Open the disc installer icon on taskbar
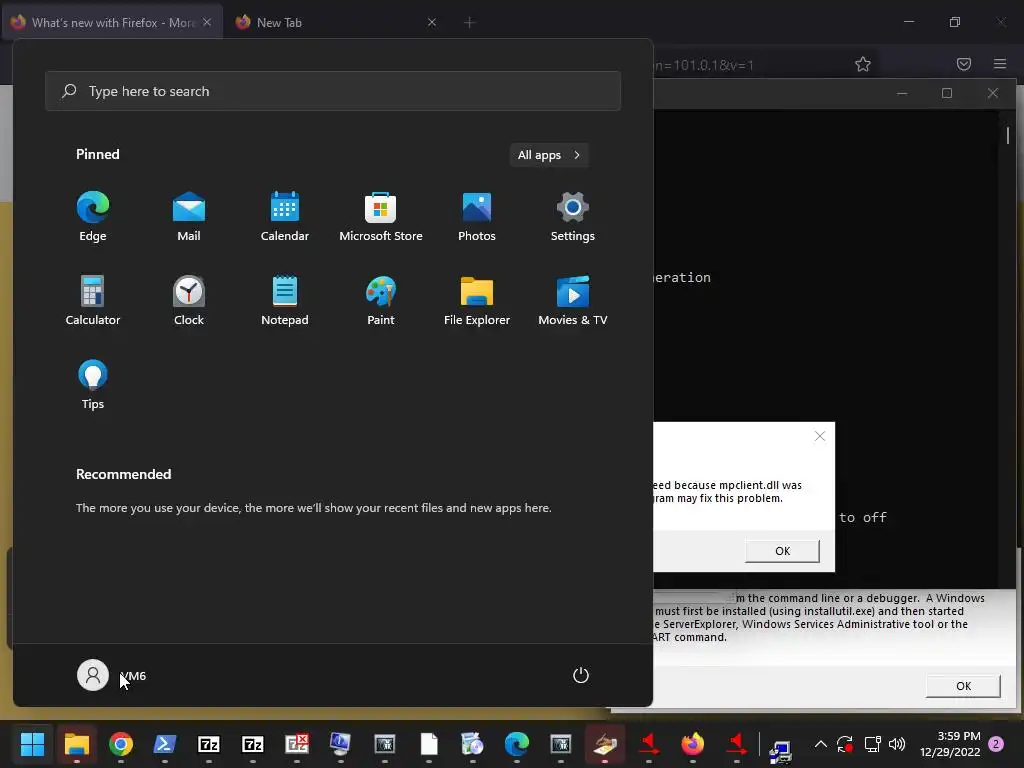 pyautogui.click(x=472, y=744)
